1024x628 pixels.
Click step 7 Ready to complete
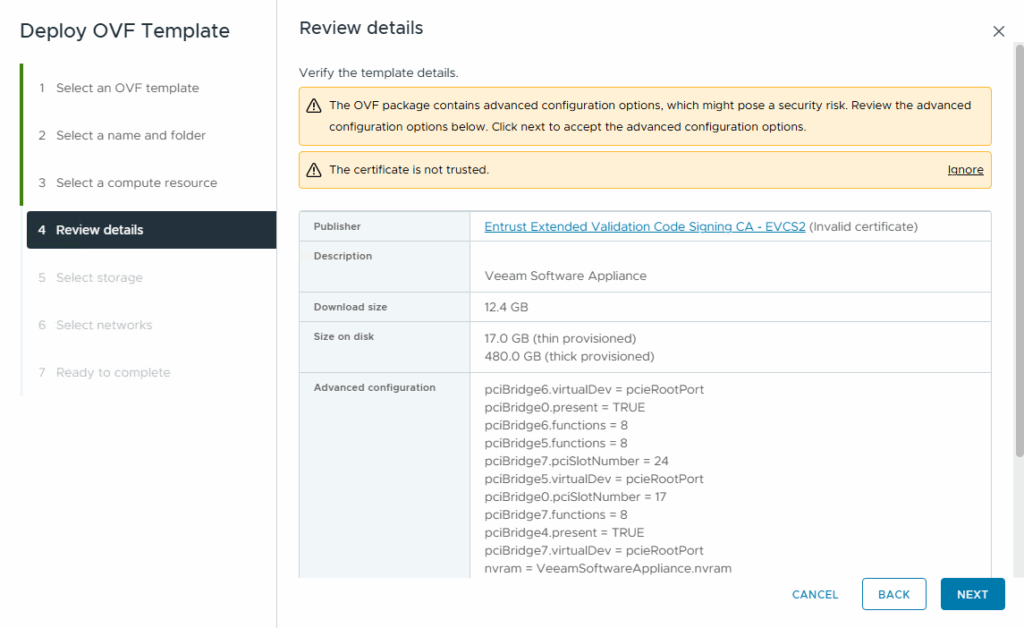pyautogui.click(x=113, y=373)
